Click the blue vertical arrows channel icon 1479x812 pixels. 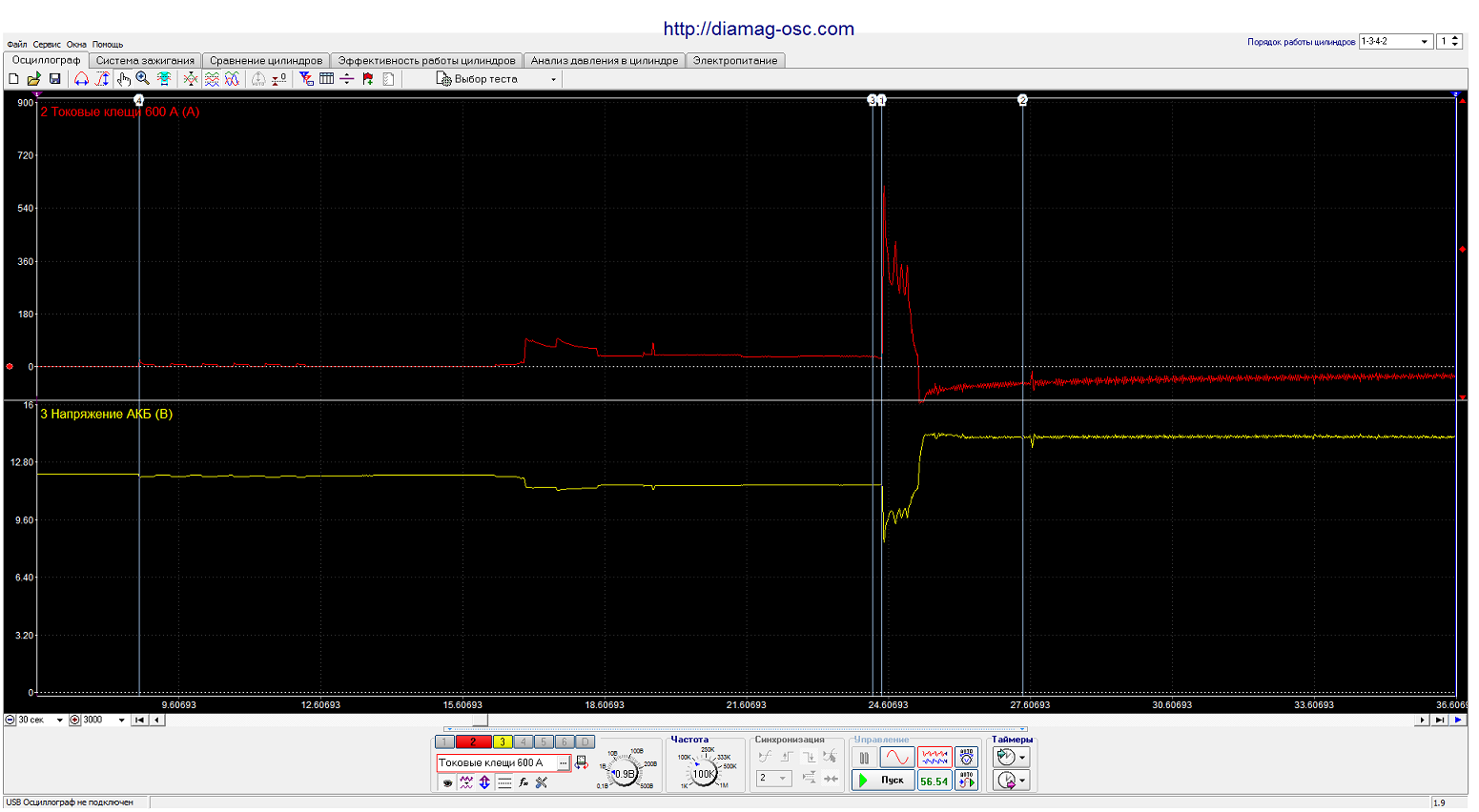pos(484,782)
